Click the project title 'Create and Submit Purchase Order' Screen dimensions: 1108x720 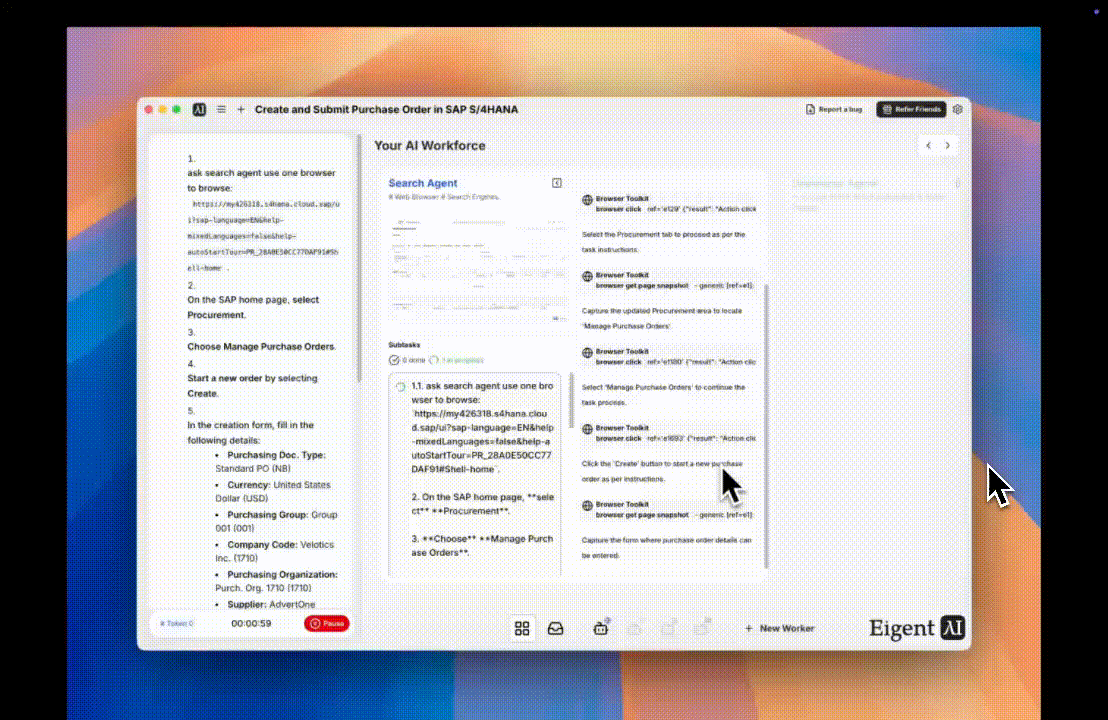[386, 110]
